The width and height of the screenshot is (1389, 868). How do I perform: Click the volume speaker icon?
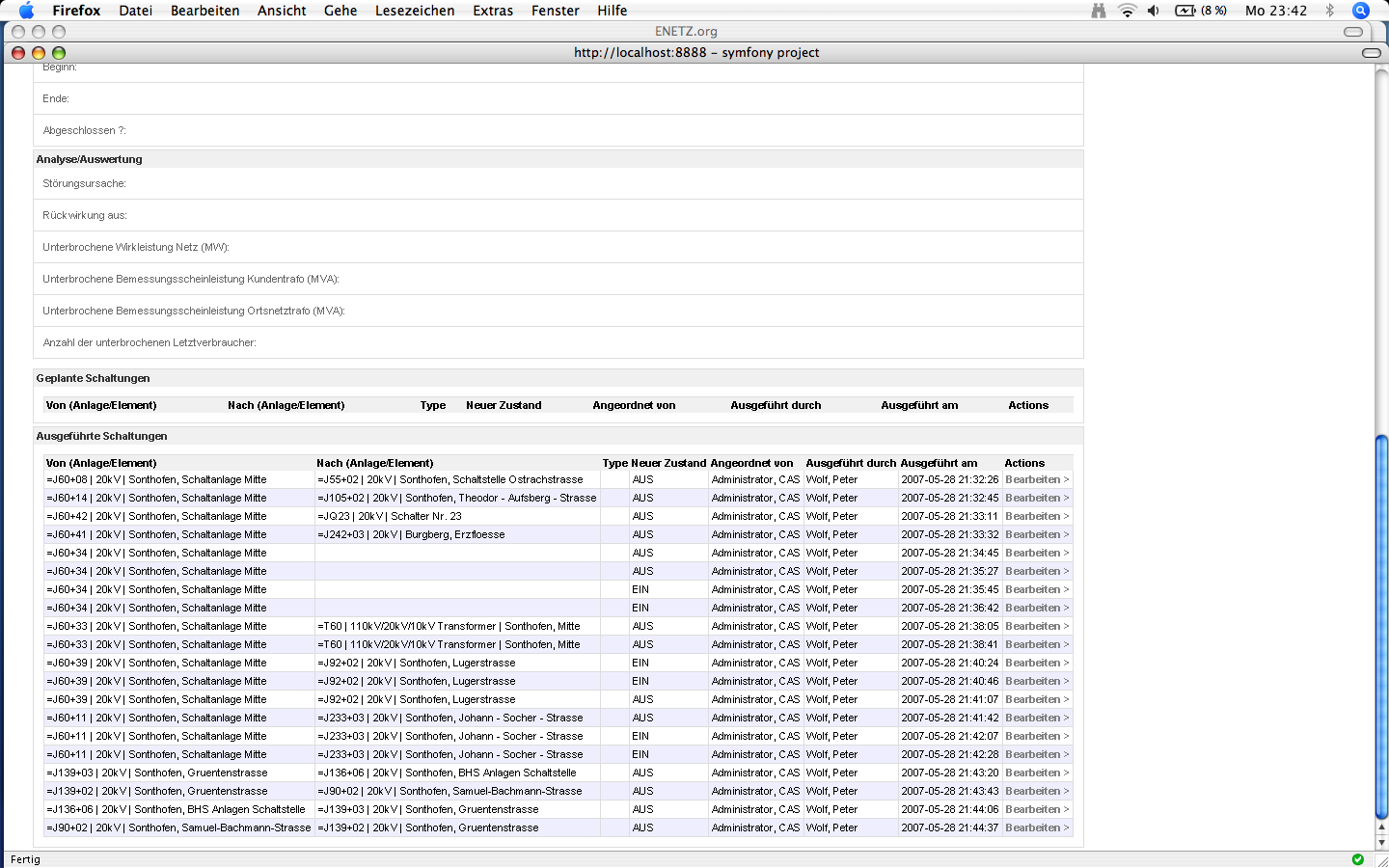[1154, 11]
